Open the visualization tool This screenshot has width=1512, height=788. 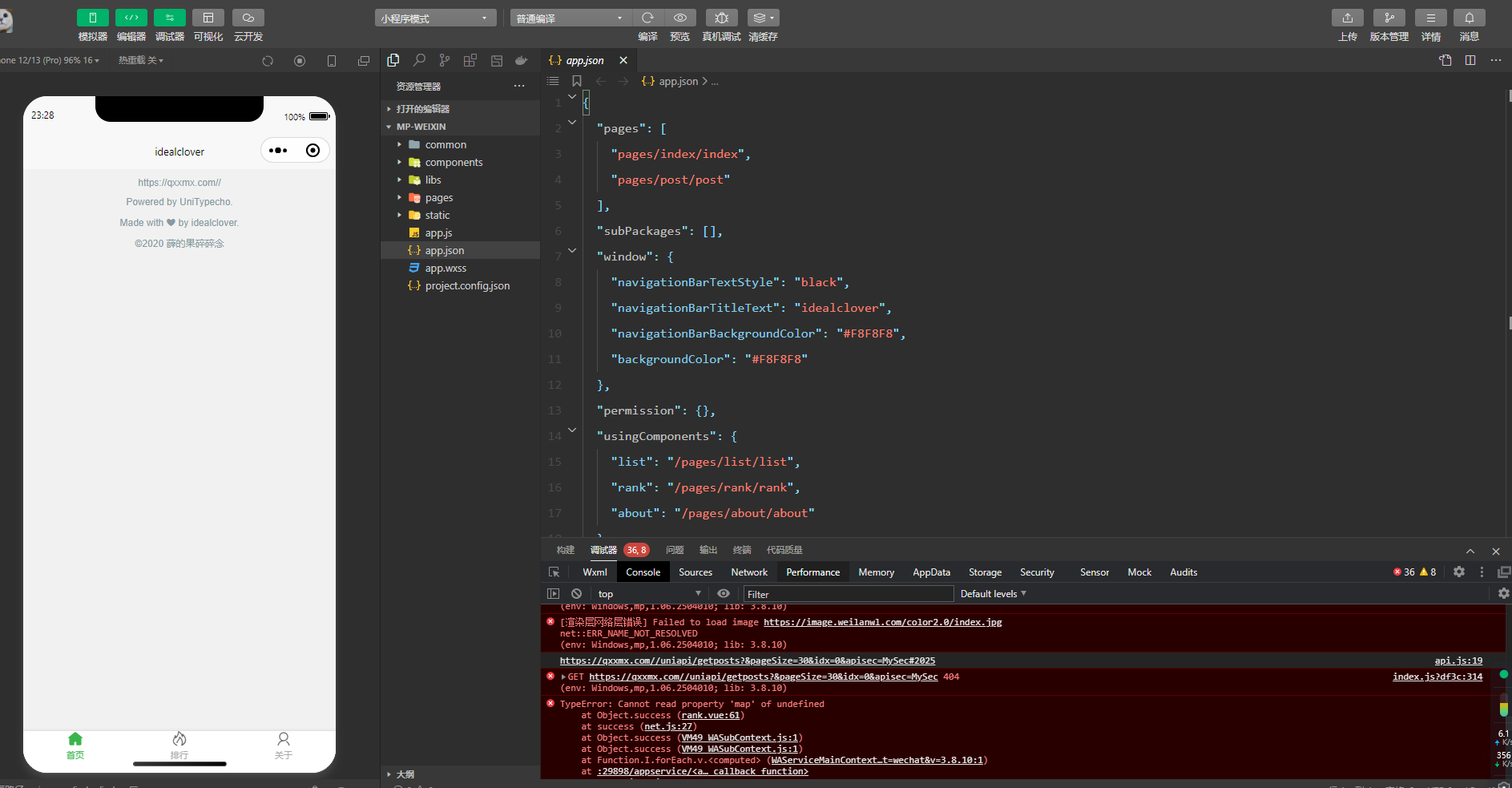208,18
